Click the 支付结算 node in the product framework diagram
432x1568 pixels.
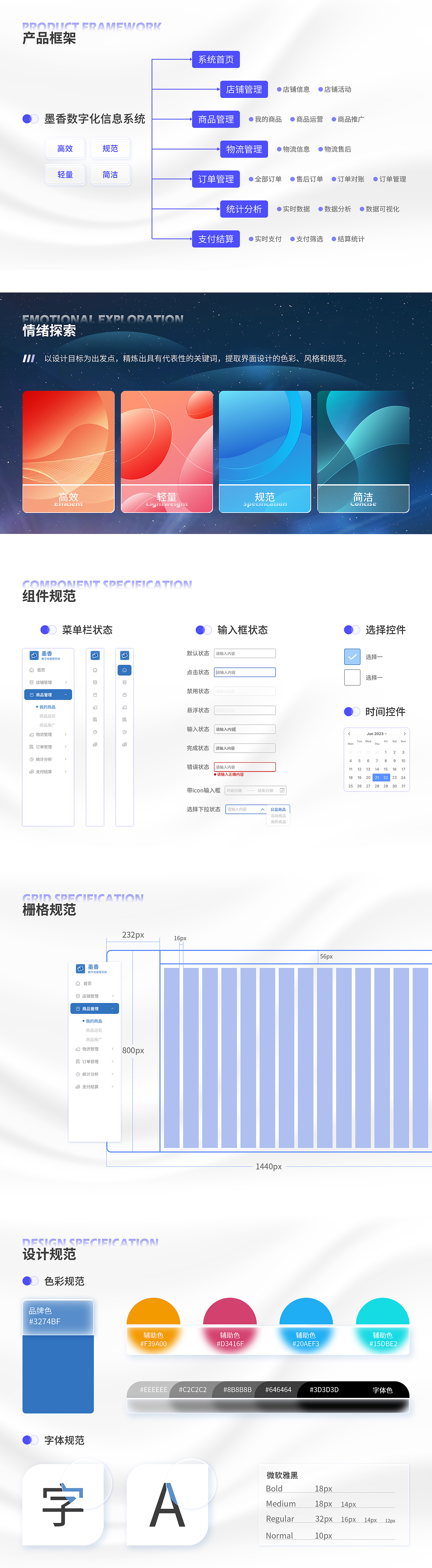pyautogui.click(x=216, y=239)
